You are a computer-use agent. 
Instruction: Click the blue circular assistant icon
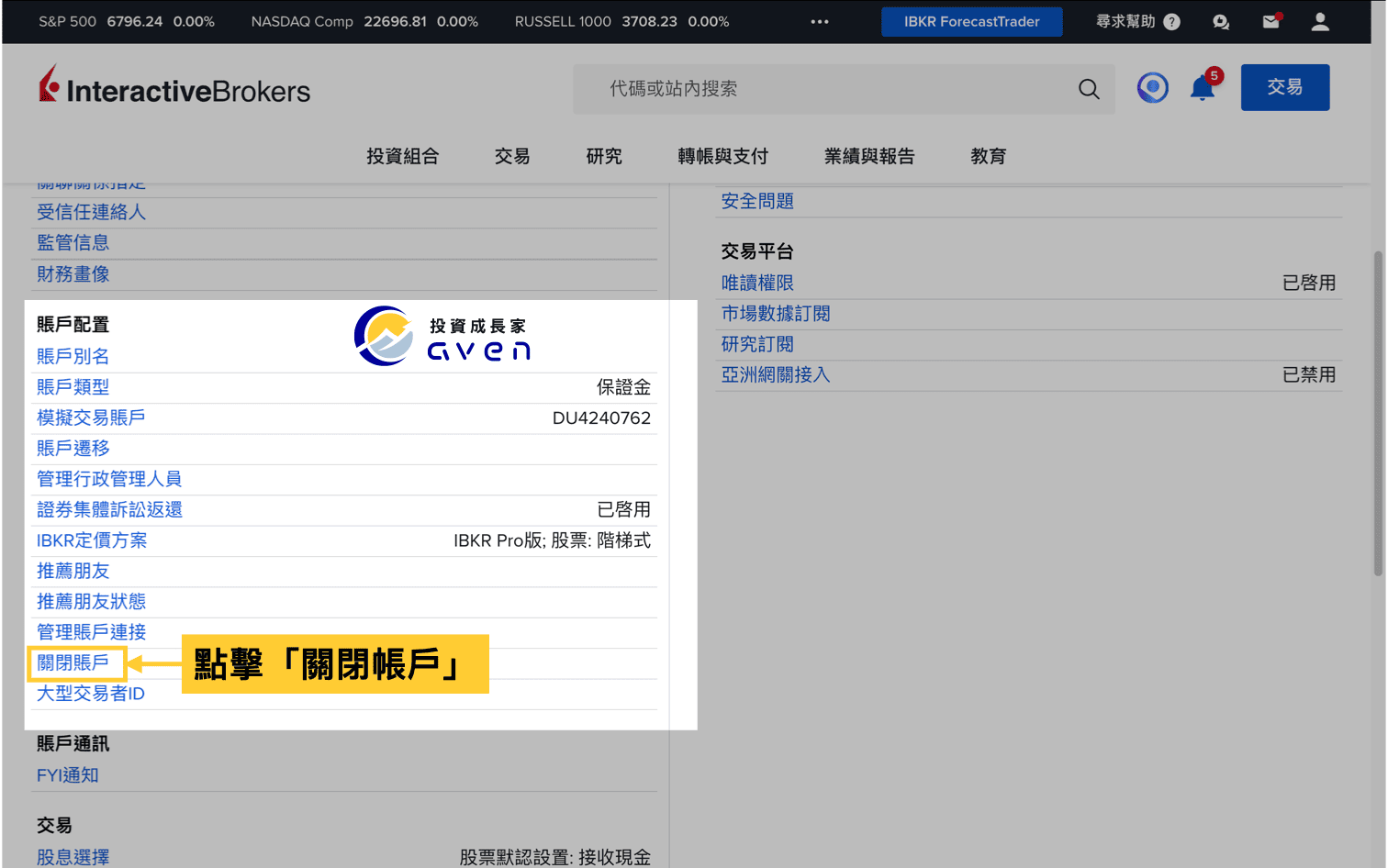pyautogui.click(x=1152, y=87)
